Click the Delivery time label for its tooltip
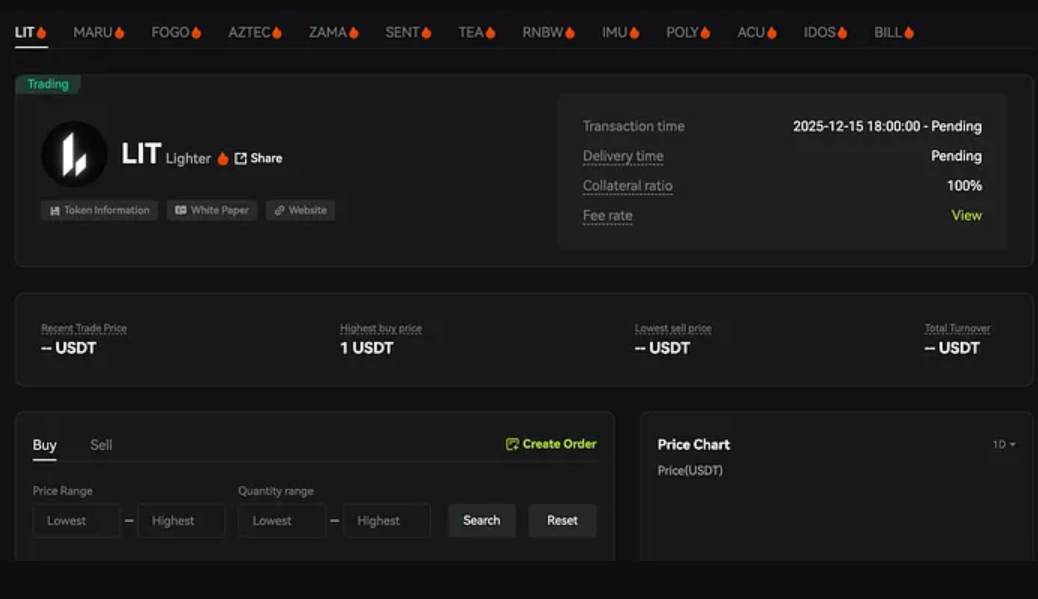The height and width of the screenshot is (599, 1038). point(621,156)
